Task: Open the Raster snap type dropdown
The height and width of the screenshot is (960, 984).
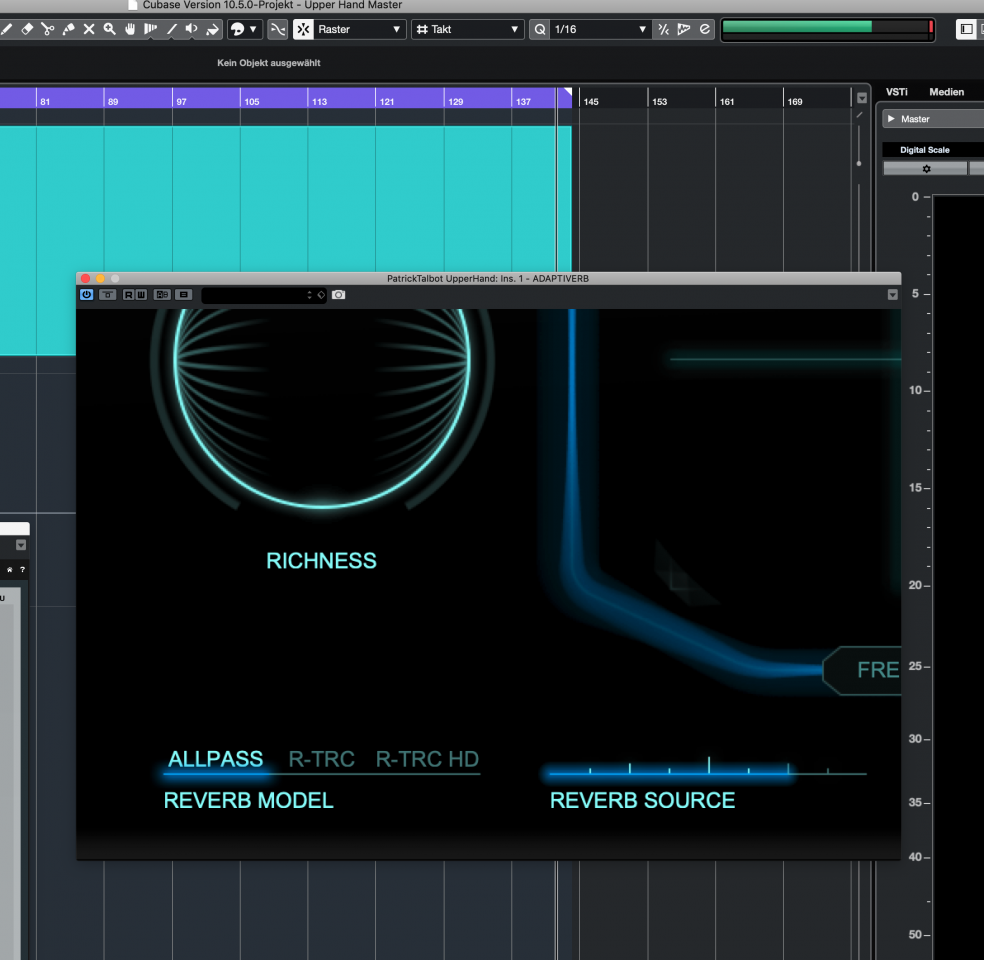Action: [x=358, y=29]
